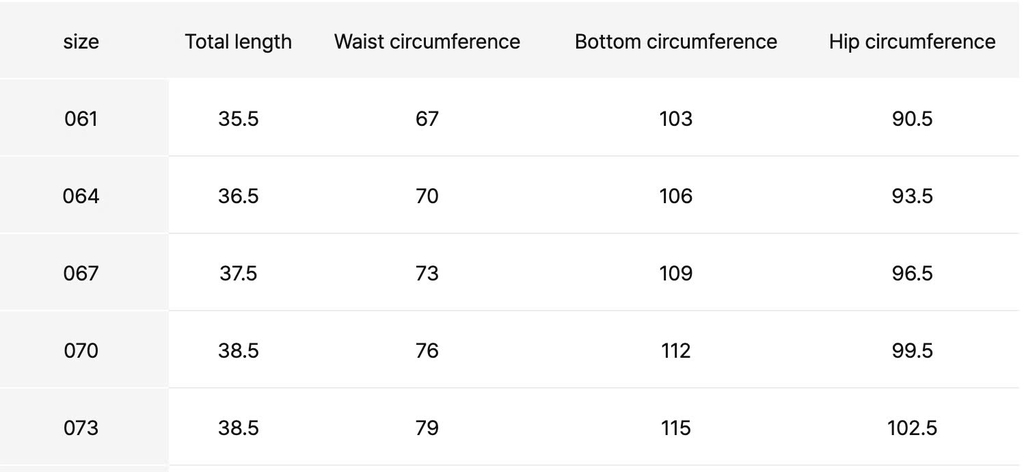Select the 'Total length' column header

[x=238, y=42]
